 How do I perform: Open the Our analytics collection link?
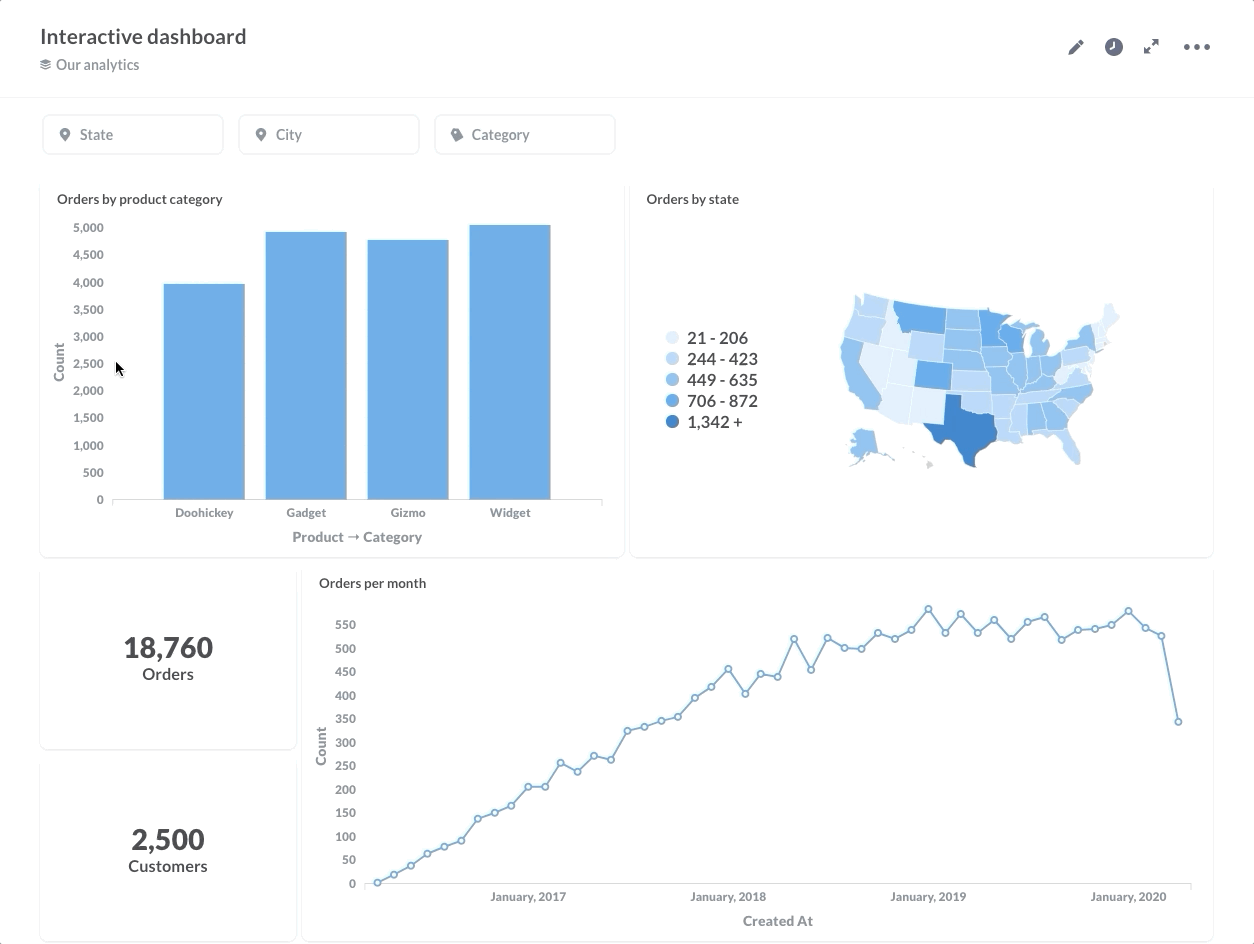(x=97, y=65)
